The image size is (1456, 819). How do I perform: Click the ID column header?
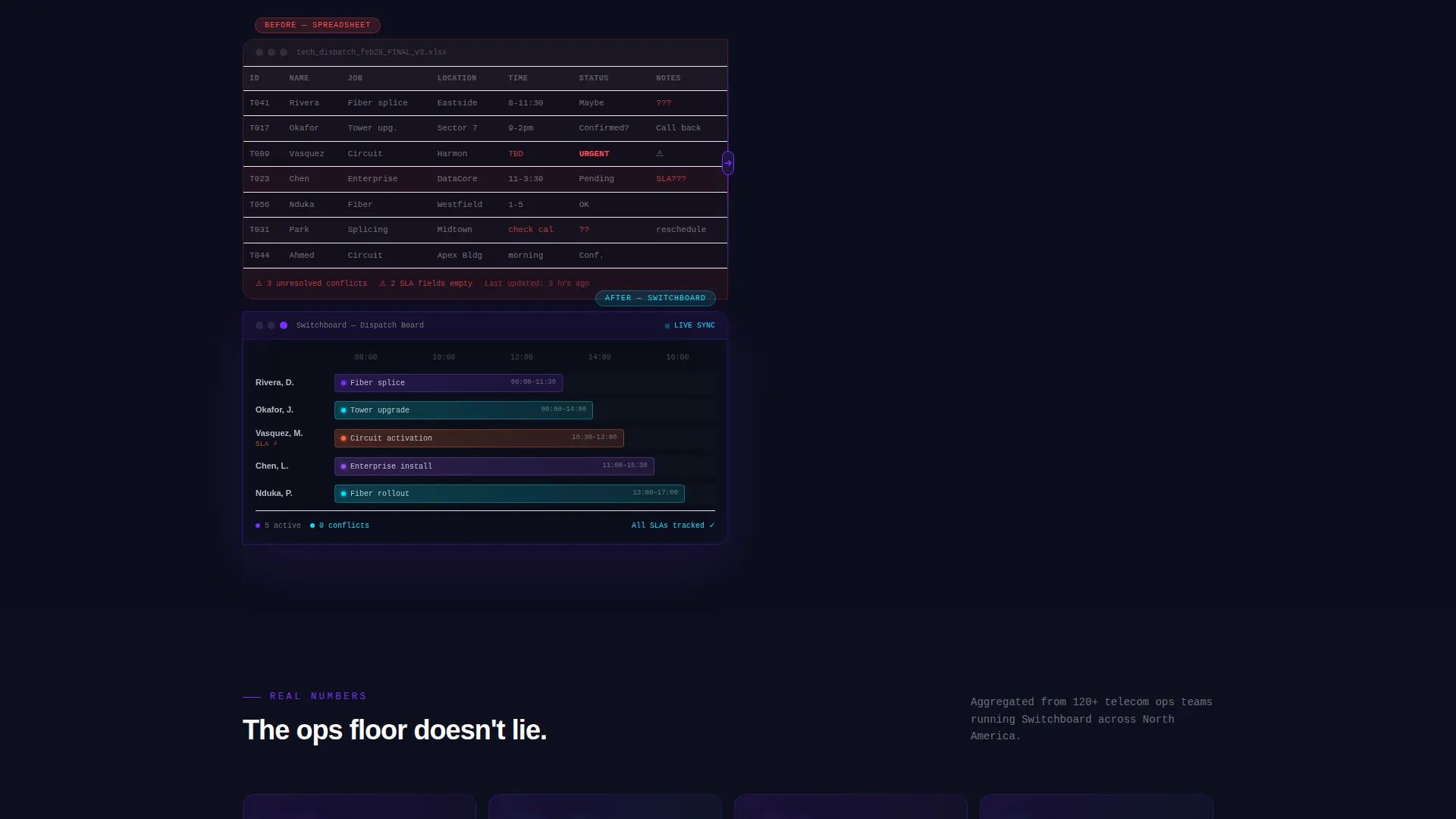(254, 78)
